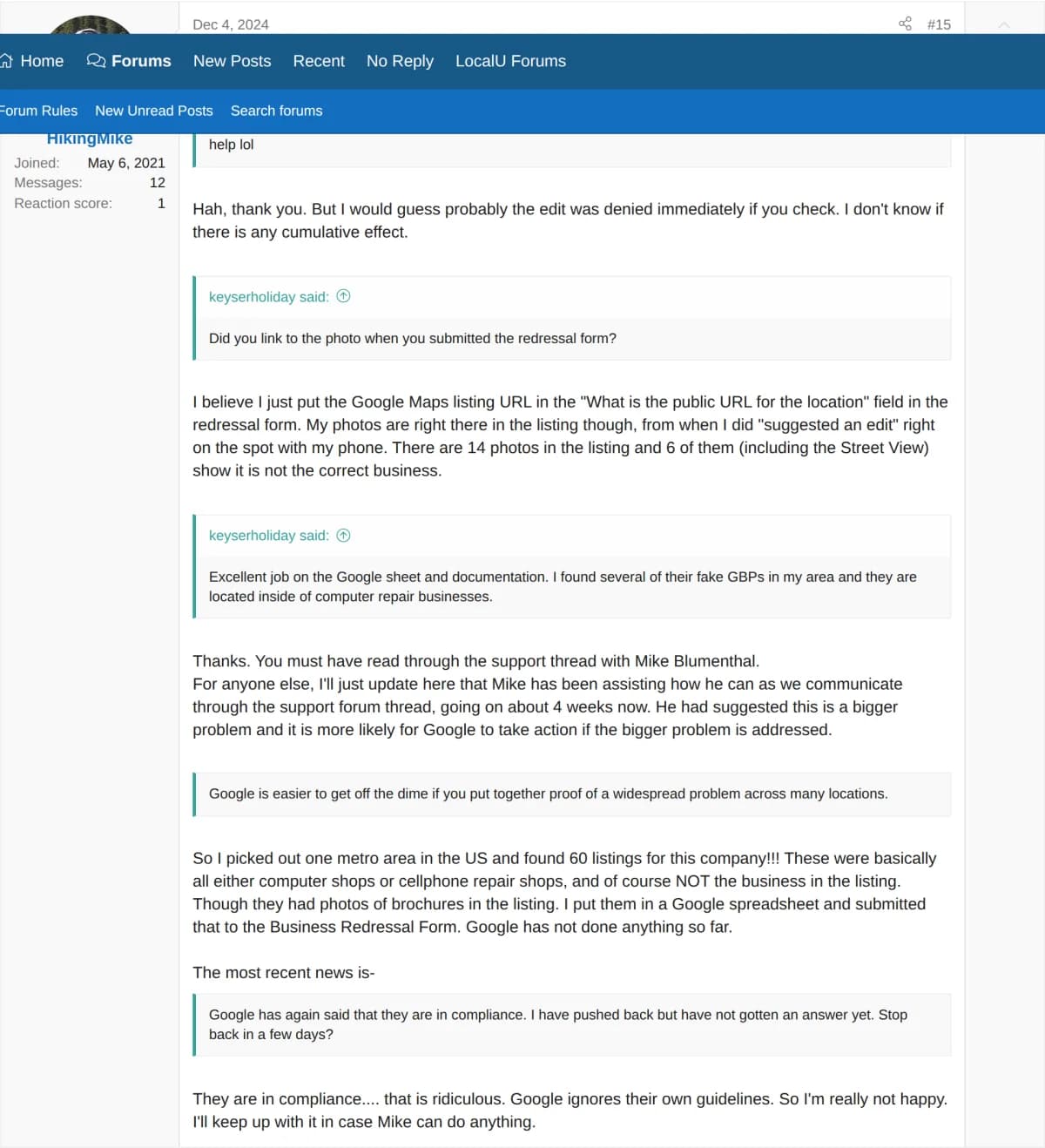
Task: Open HikingMike's profile
Action: coord(90,138)
